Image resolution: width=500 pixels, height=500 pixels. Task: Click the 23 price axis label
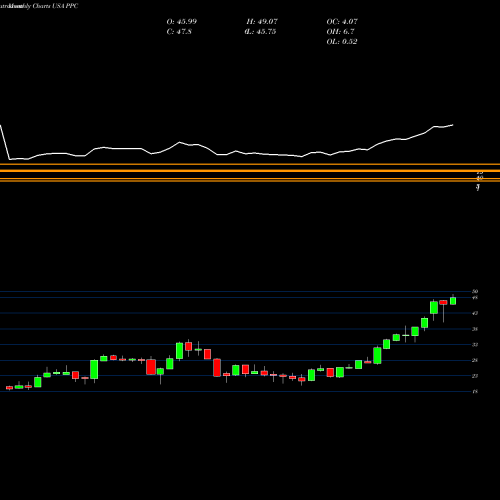[475, 376]
